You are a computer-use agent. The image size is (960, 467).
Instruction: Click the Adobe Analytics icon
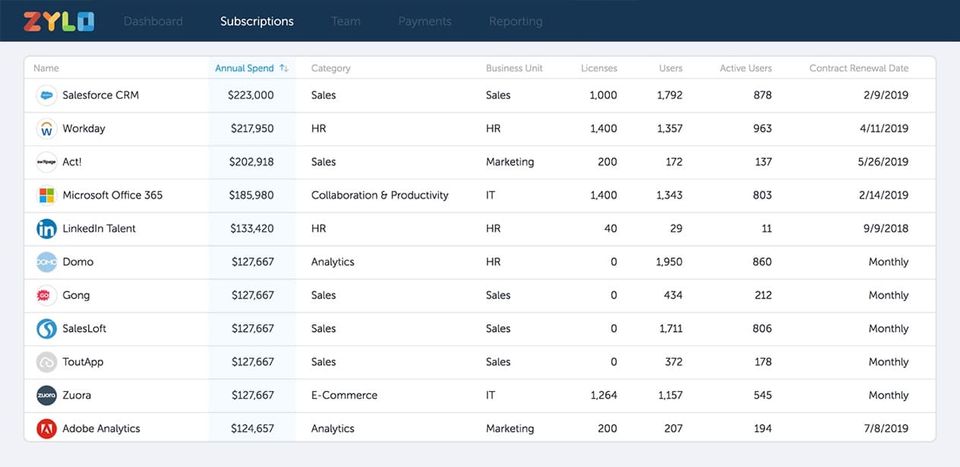[46, 429]
